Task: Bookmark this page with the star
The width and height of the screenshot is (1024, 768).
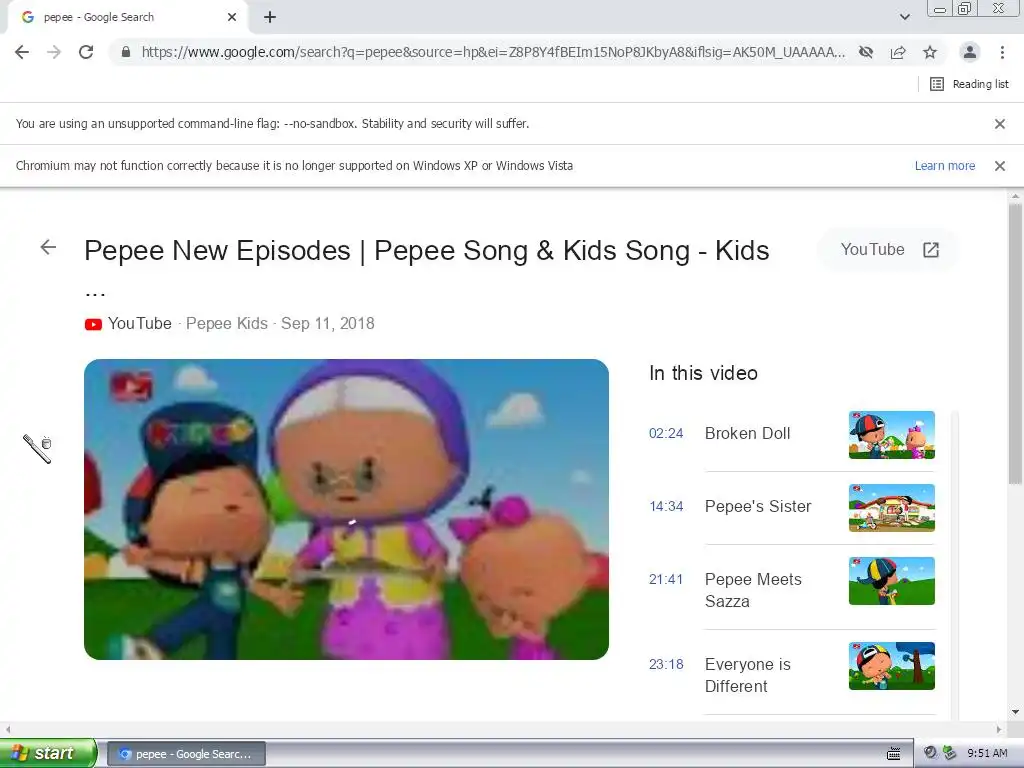Action: click(x=930, y=52)
